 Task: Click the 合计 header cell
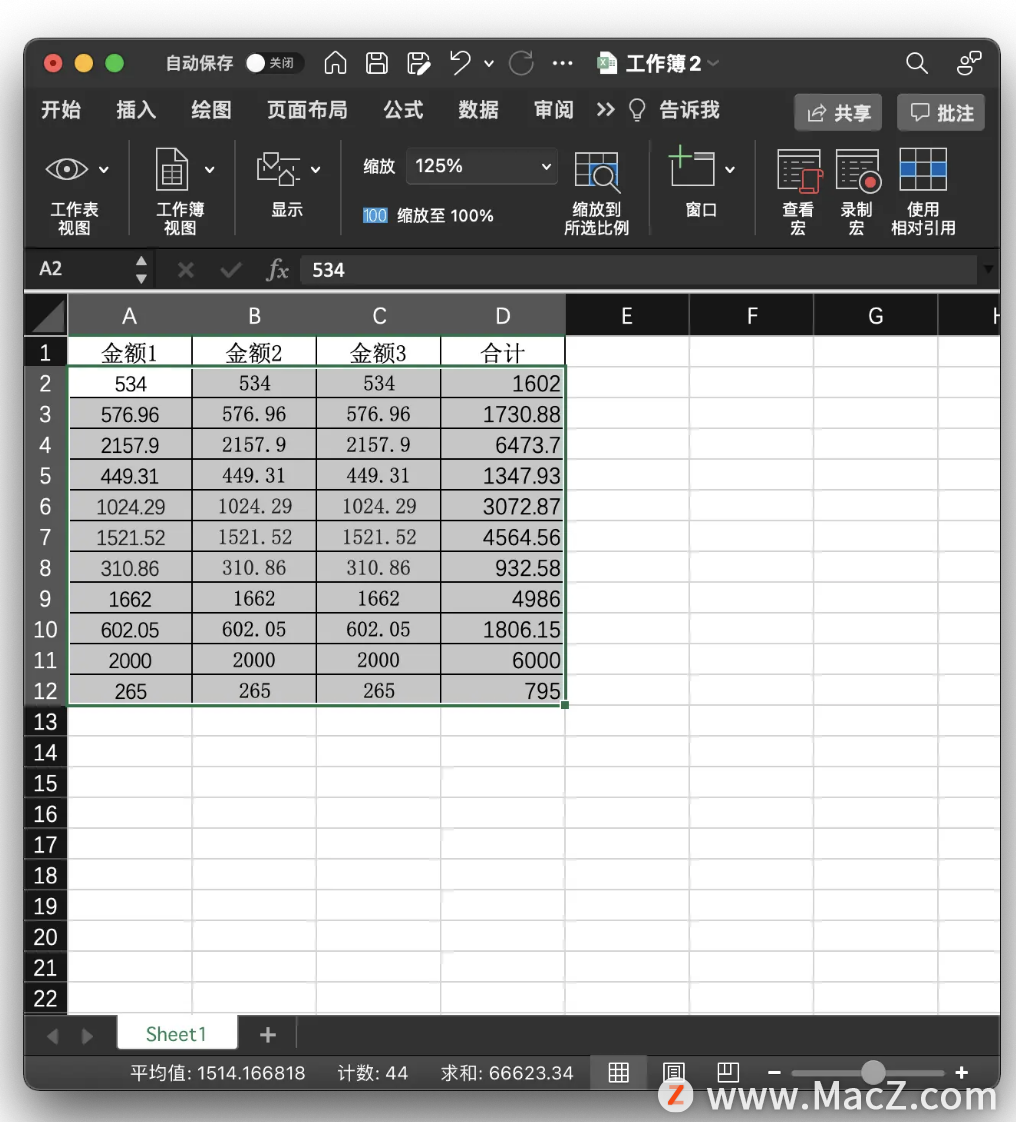tap(502, 352)
